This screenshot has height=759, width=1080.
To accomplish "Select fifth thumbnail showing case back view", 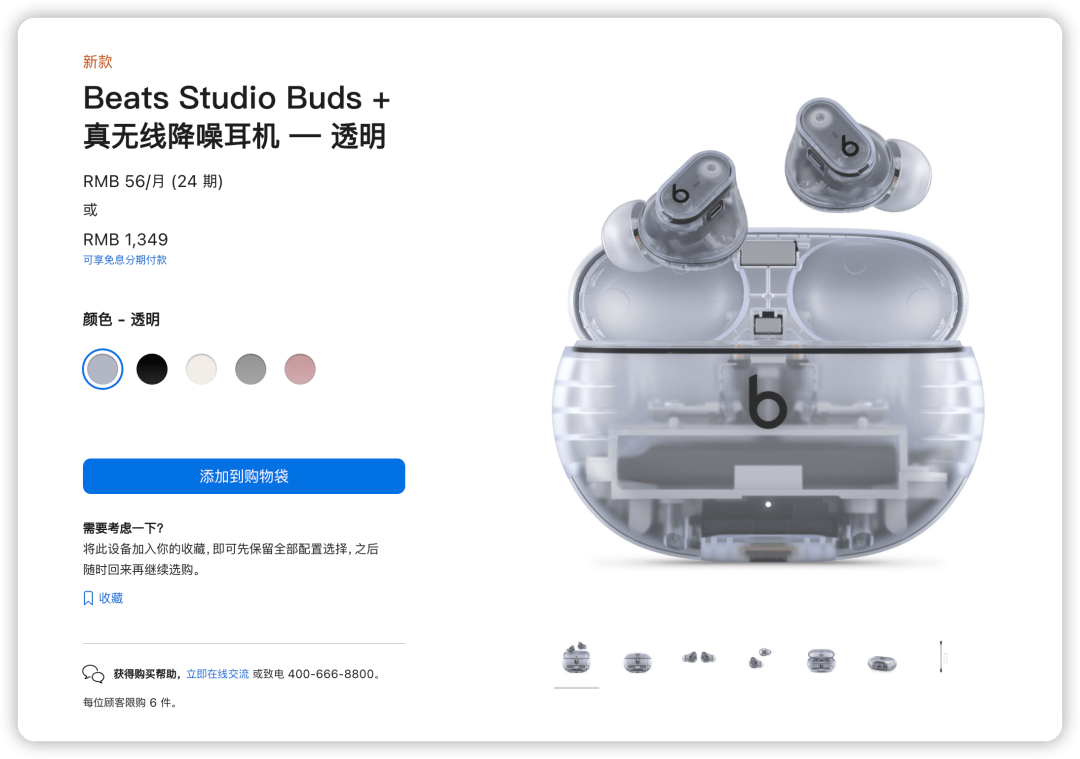I will coord(821,660).
